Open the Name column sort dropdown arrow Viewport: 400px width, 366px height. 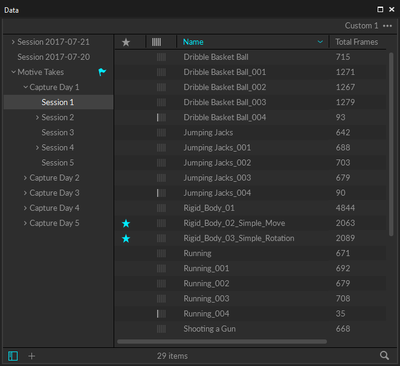[x=320, y=42]
